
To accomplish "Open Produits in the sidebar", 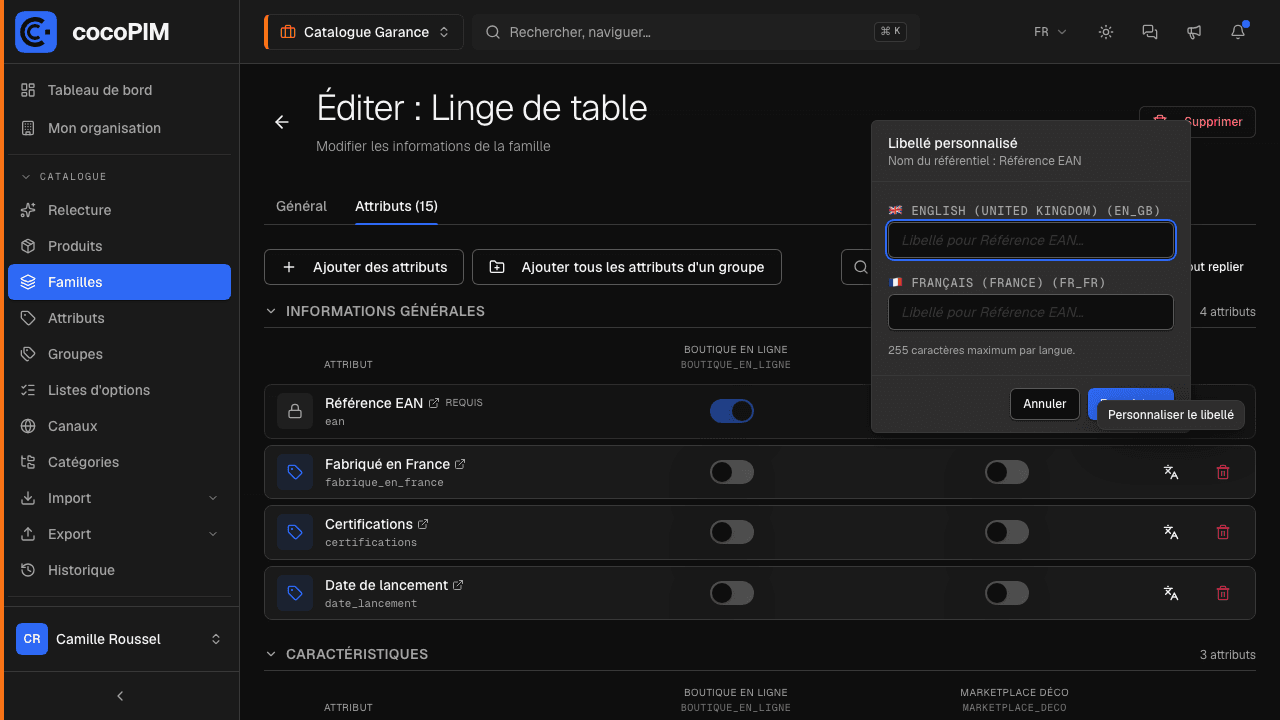I will 120,246.
